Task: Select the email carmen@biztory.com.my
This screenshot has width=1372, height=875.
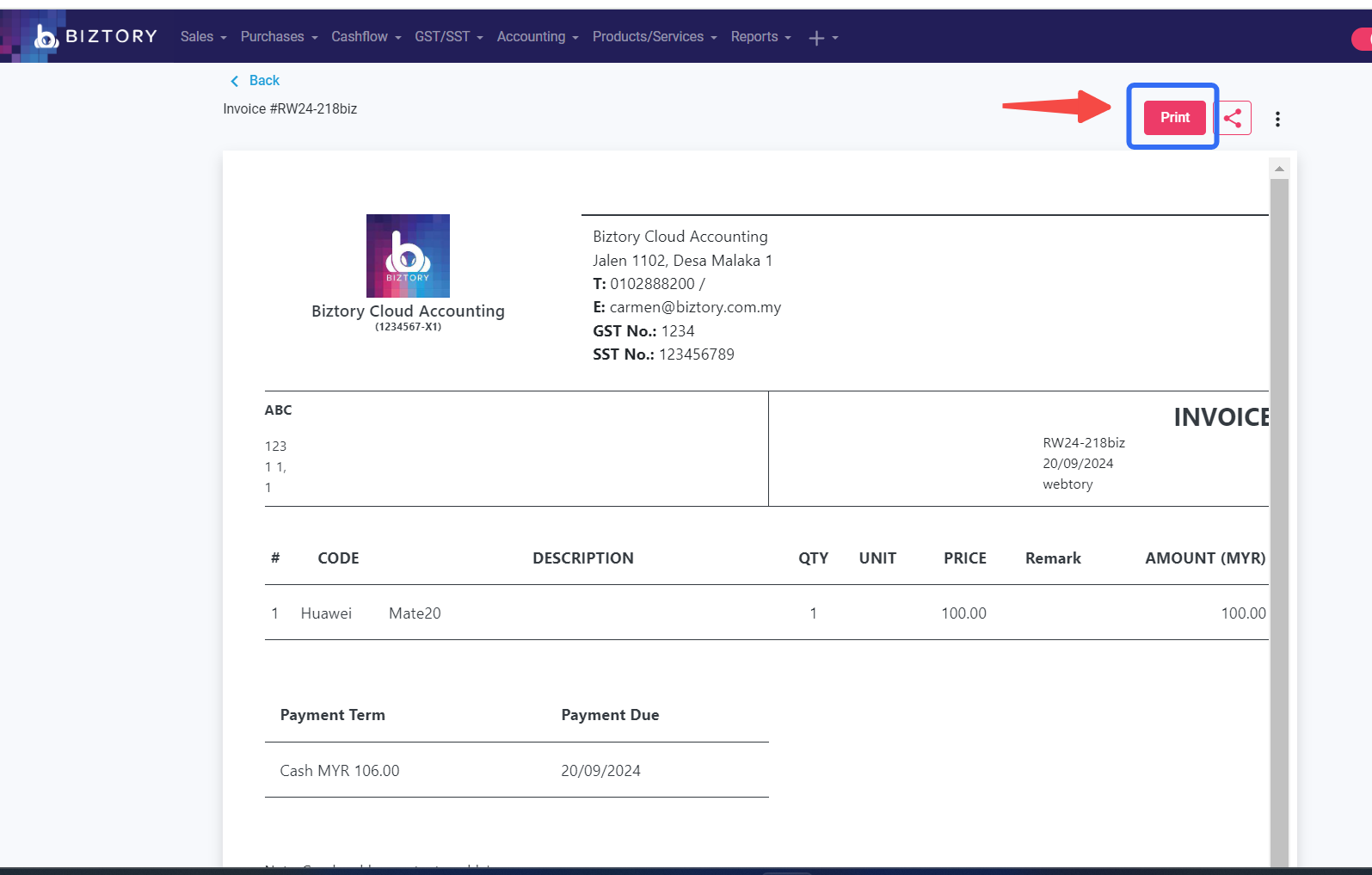Action: [x=695, y=307]
